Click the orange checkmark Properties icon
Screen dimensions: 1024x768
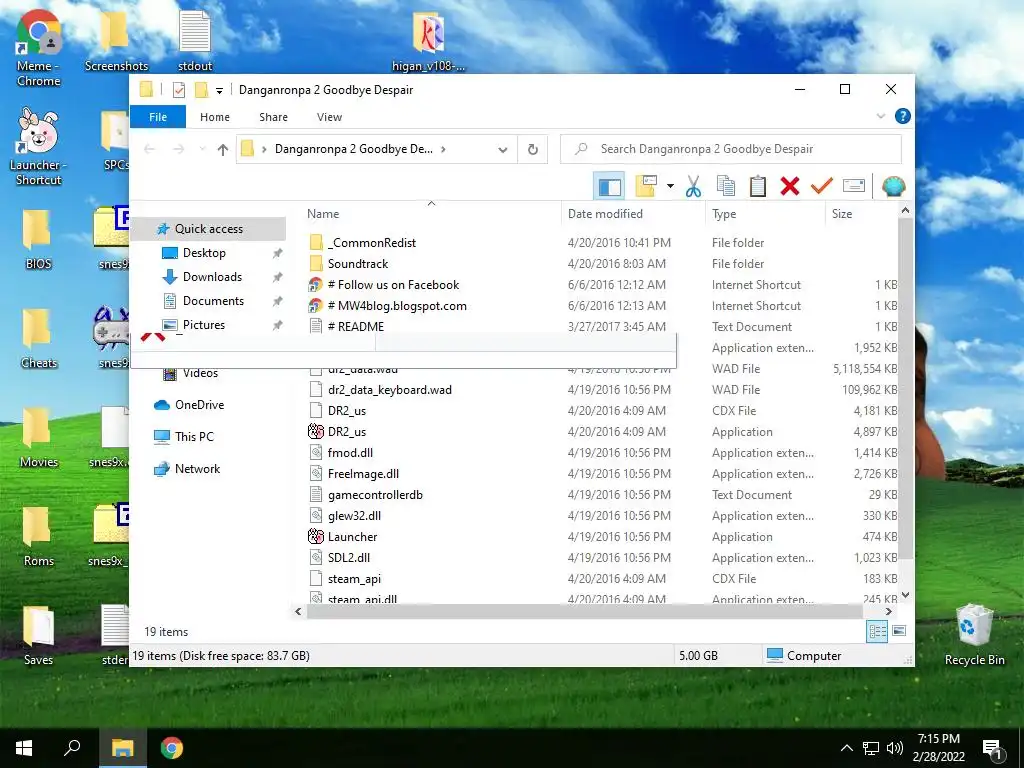pyautogui.click(x=822, y=186)
